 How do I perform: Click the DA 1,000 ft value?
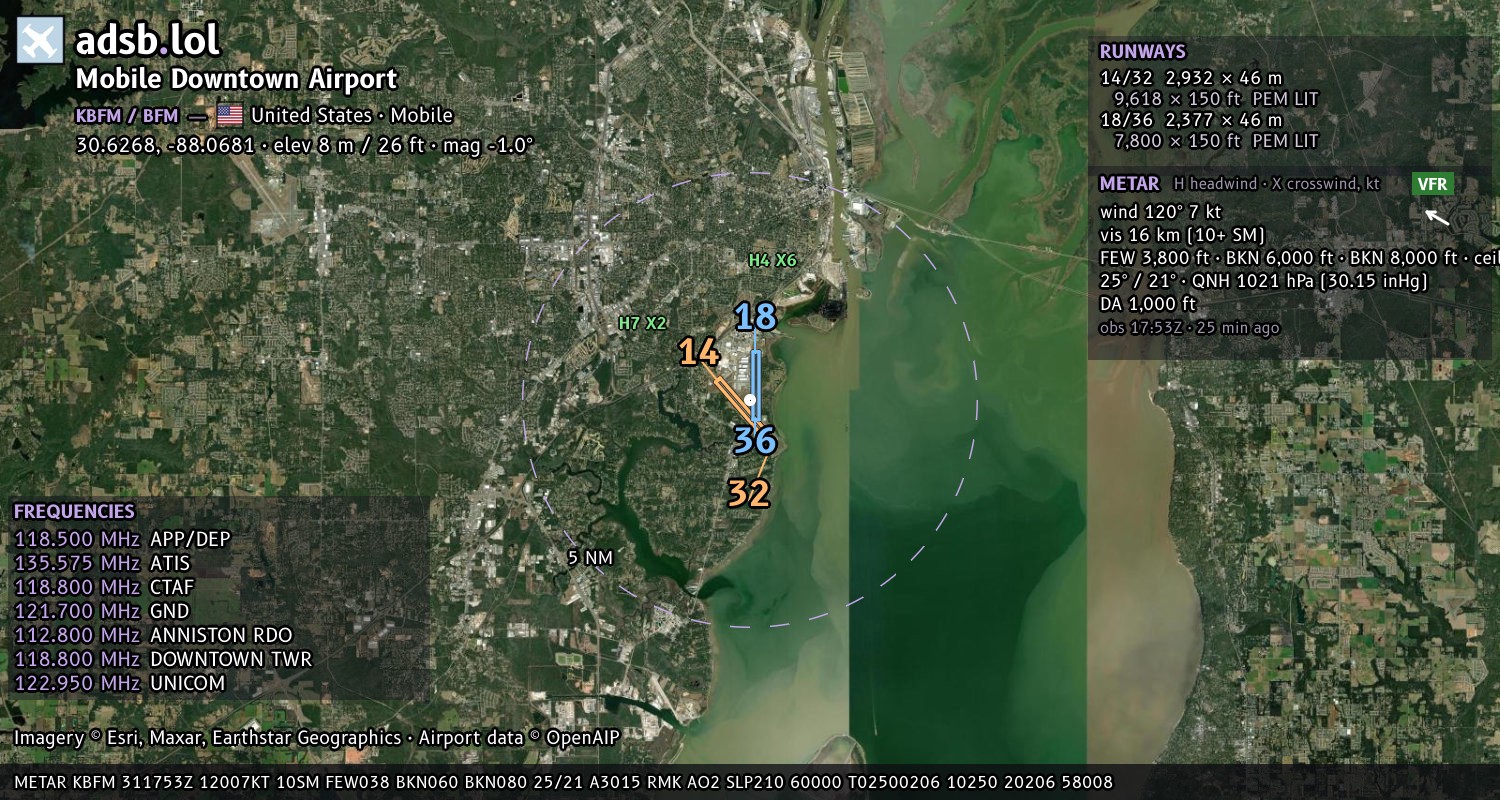pyautogui.click(x=1148, y=304)
